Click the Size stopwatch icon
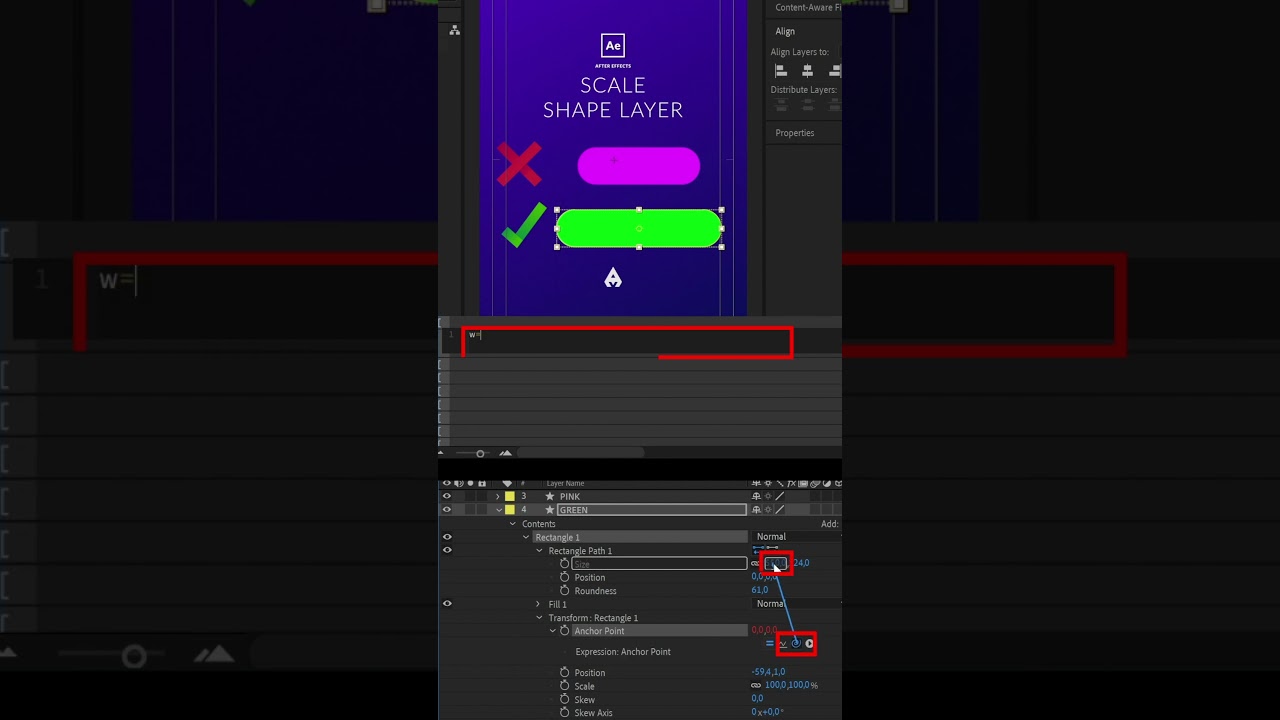The image size is (1280, 720). (x=564, y=563)
